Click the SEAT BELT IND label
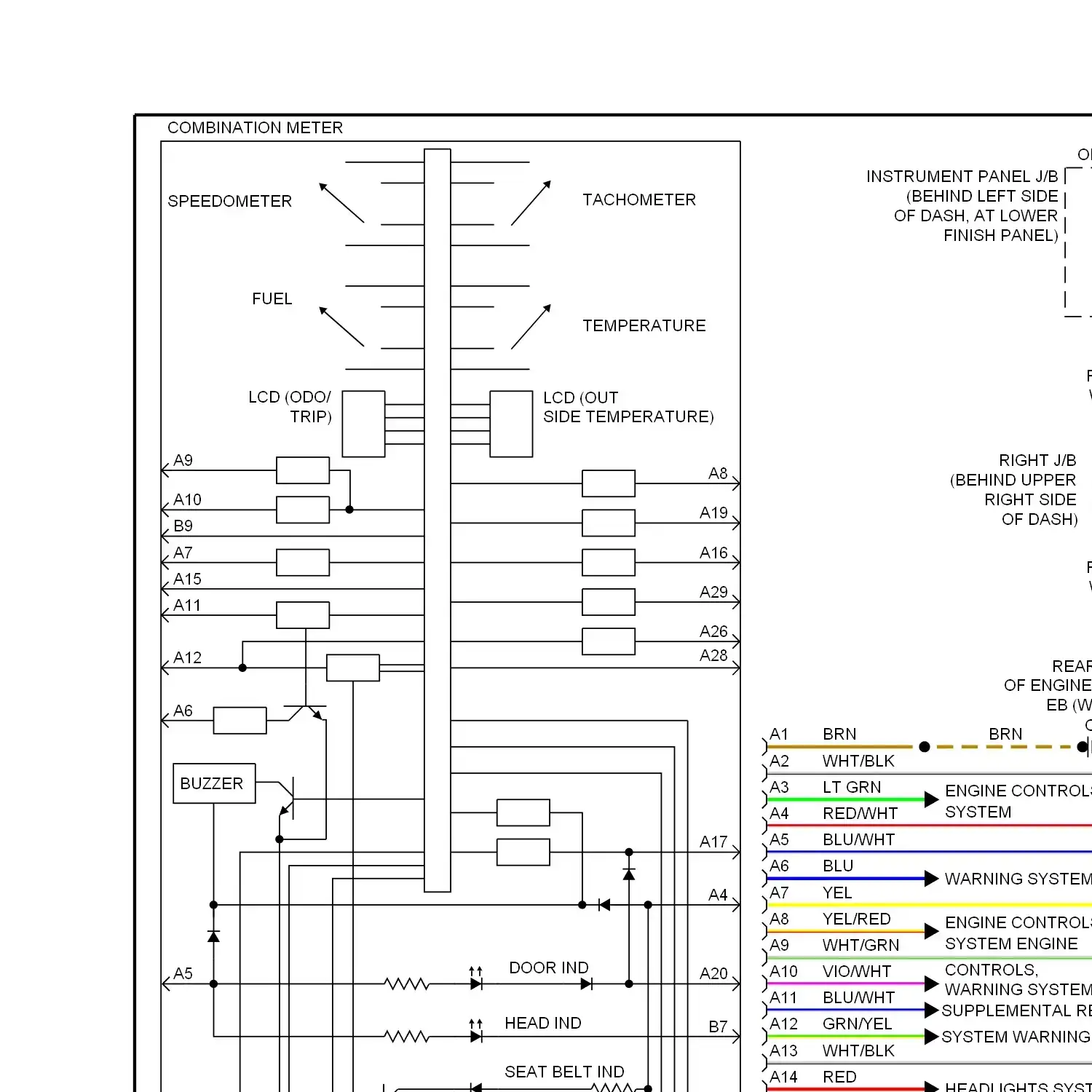The width and height of the screenshot is (1092, 1092). point(564,1072)
